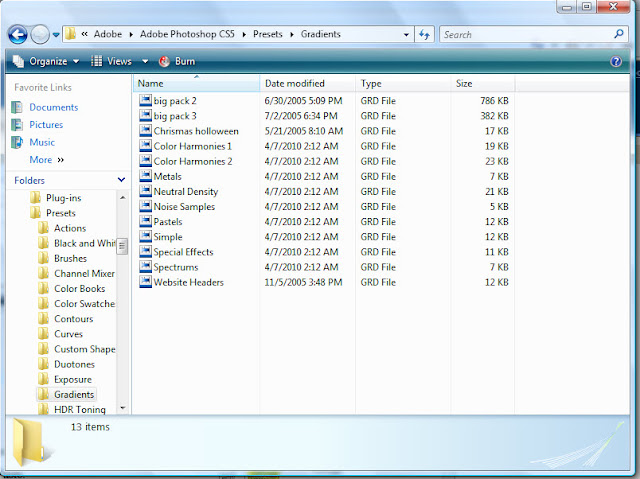Click the Black and White folder icon
This screenshot has height=479, width=640.
[43, 243]
